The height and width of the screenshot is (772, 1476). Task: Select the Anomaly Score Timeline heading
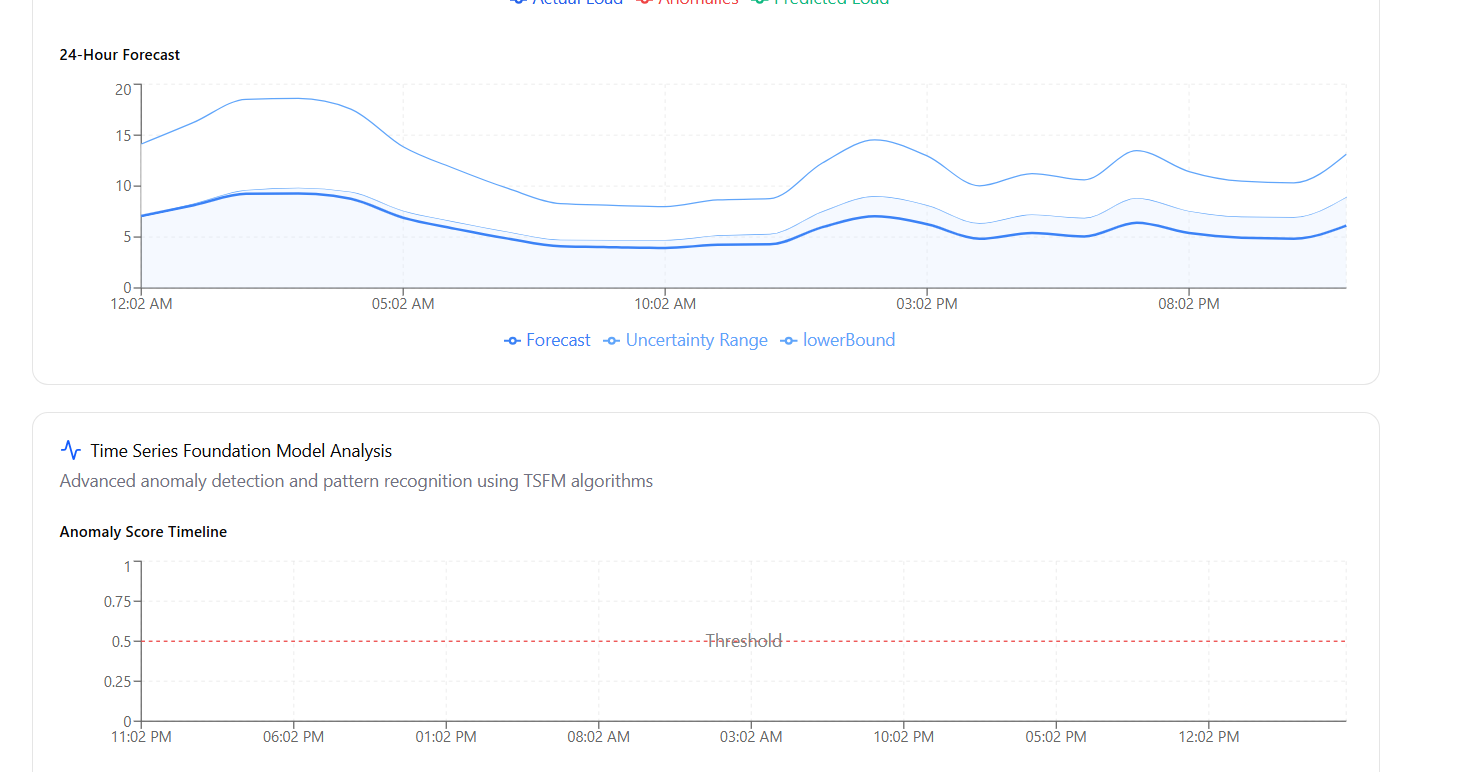(143, 532)
